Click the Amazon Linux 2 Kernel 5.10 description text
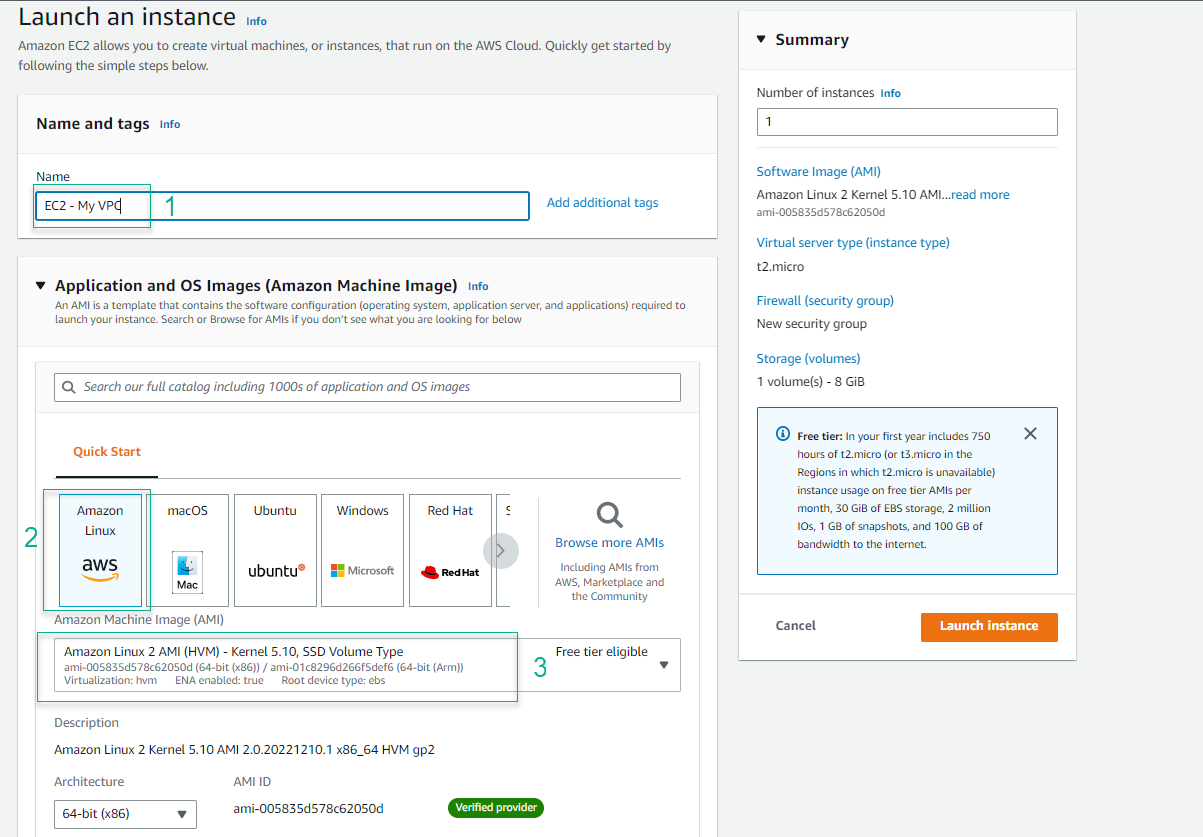 [x=244, y=749]
